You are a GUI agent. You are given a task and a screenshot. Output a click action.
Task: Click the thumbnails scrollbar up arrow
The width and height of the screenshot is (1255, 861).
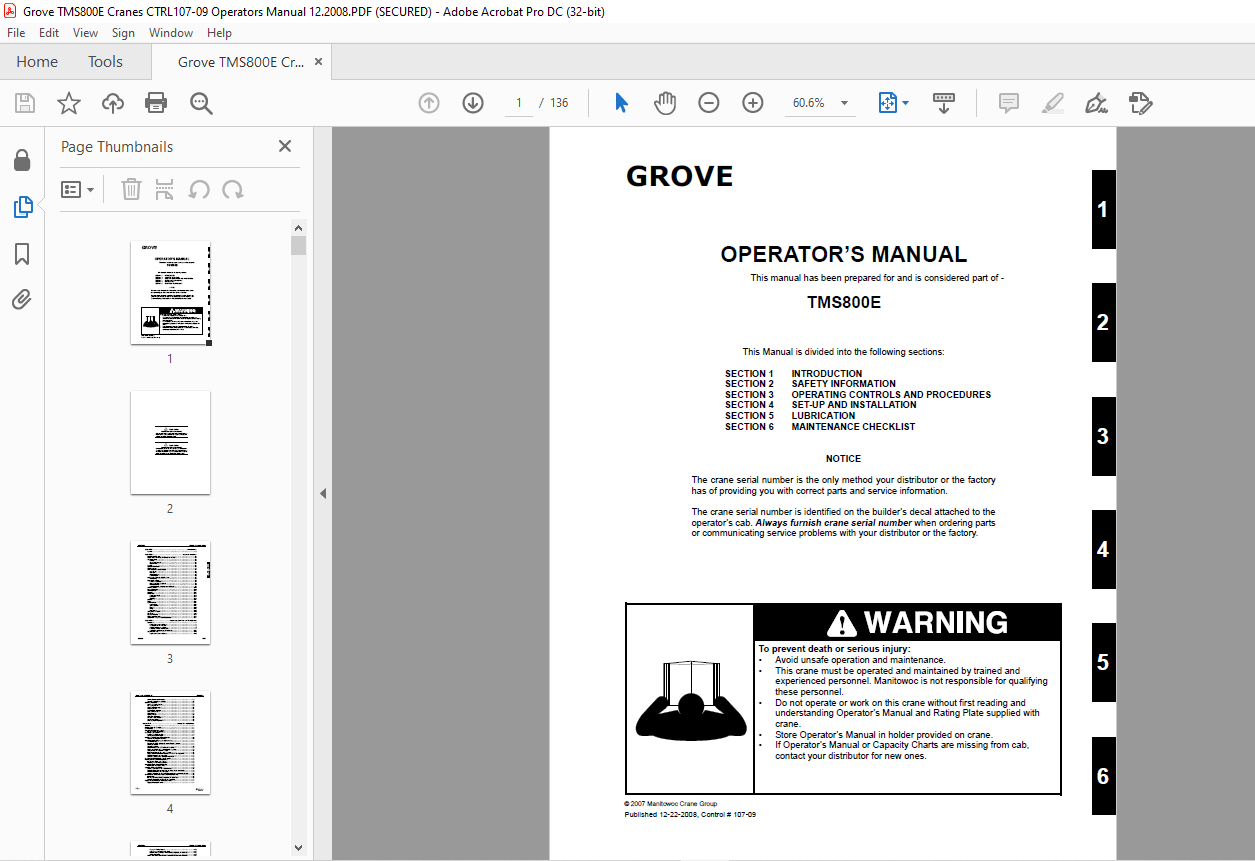click(x=298, y=229)
